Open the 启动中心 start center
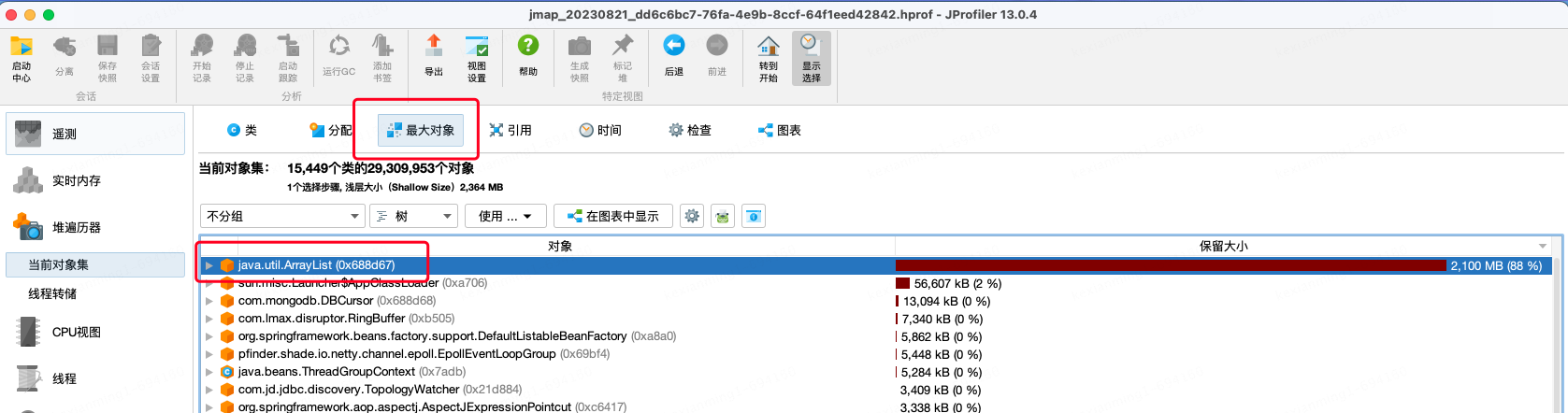The image size is (1568, 413). (22, 58)
